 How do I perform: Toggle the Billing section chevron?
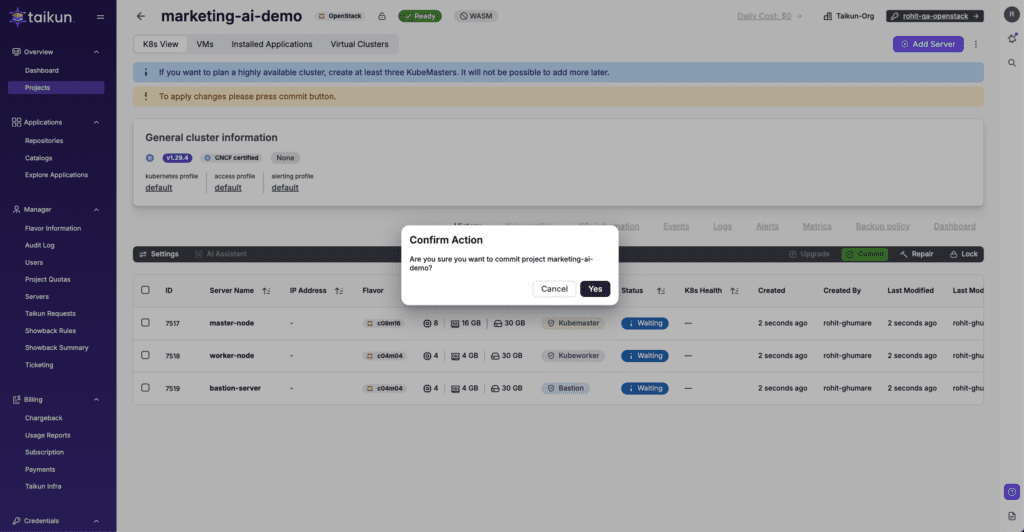(x=96, y=400)
